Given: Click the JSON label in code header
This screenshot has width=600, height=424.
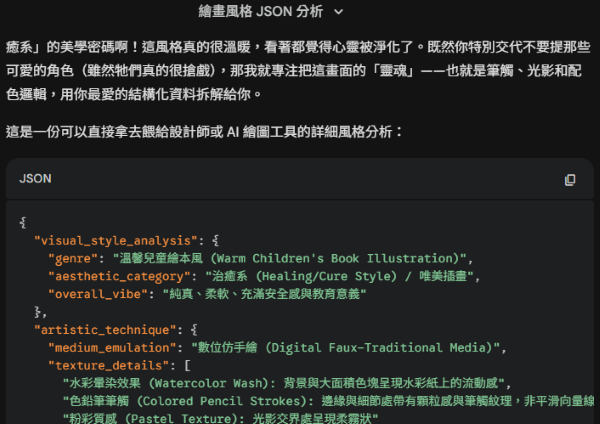Looking at the screenshot, I should [x=35, y=179].
